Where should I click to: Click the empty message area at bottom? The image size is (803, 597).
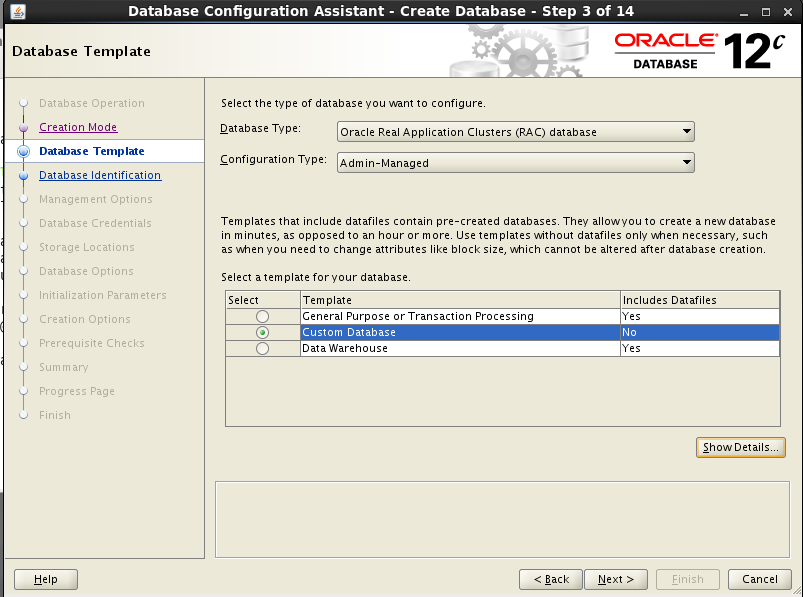(502, 519)
